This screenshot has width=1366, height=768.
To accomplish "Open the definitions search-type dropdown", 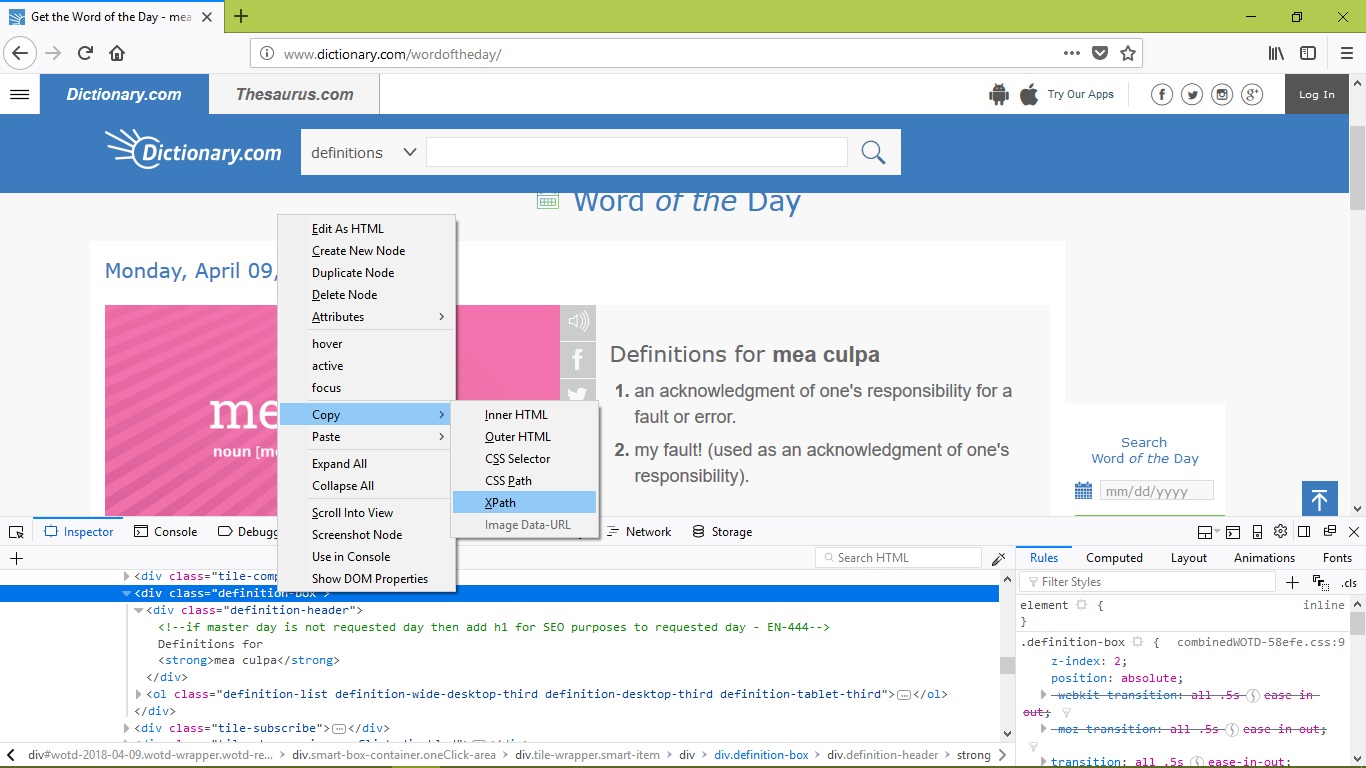I will click(x=363, y=152).
